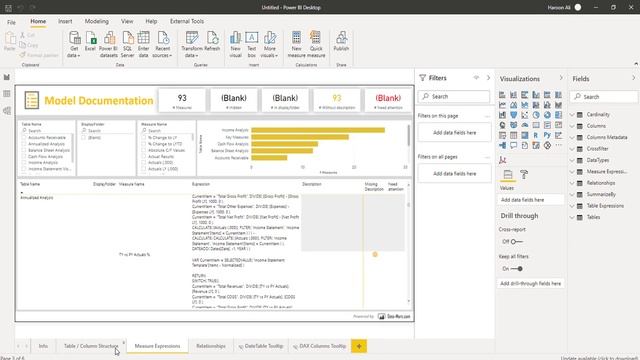Open the Format paint roller tab
Screen dimensions: 640x360
(524, 174)
